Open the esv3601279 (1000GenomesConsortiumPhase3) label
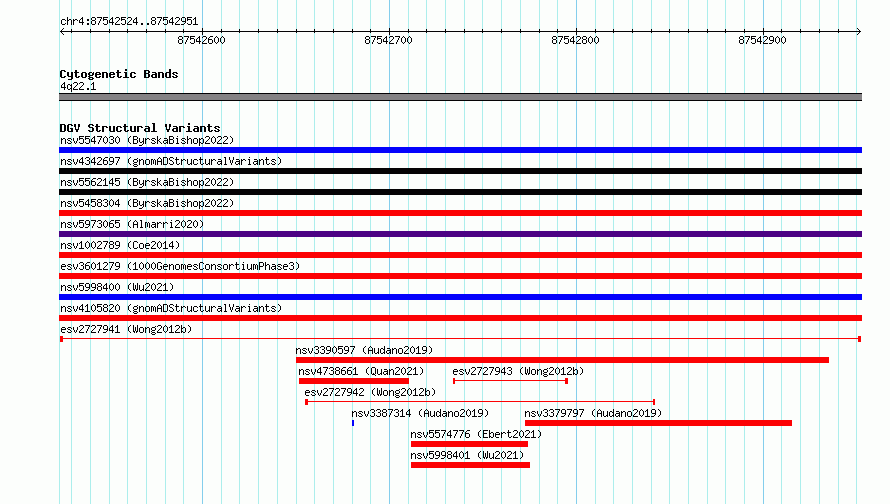This screenshot has height=504, width=890. point(180,266)
